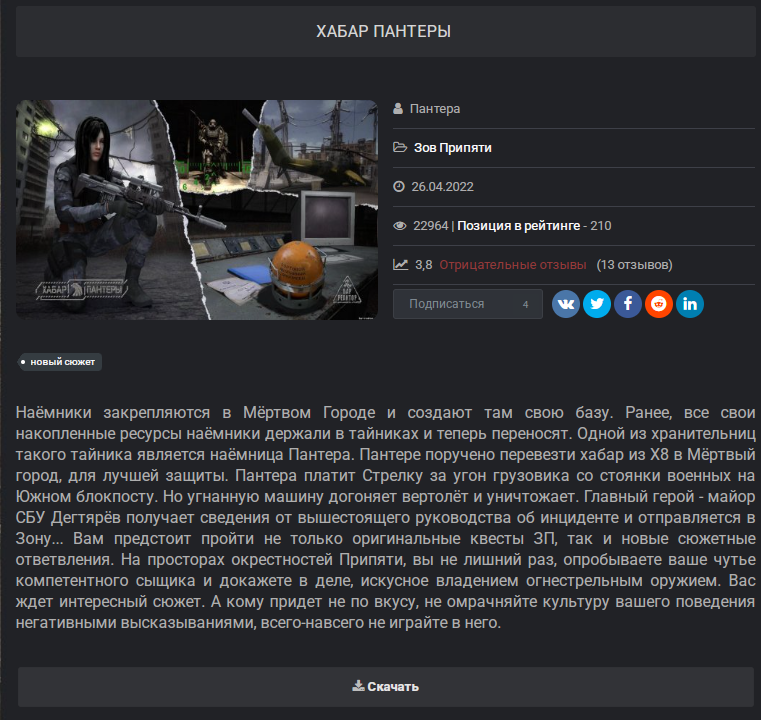
Task: Select the новый сюжет tag
Action: pos(60,362)
